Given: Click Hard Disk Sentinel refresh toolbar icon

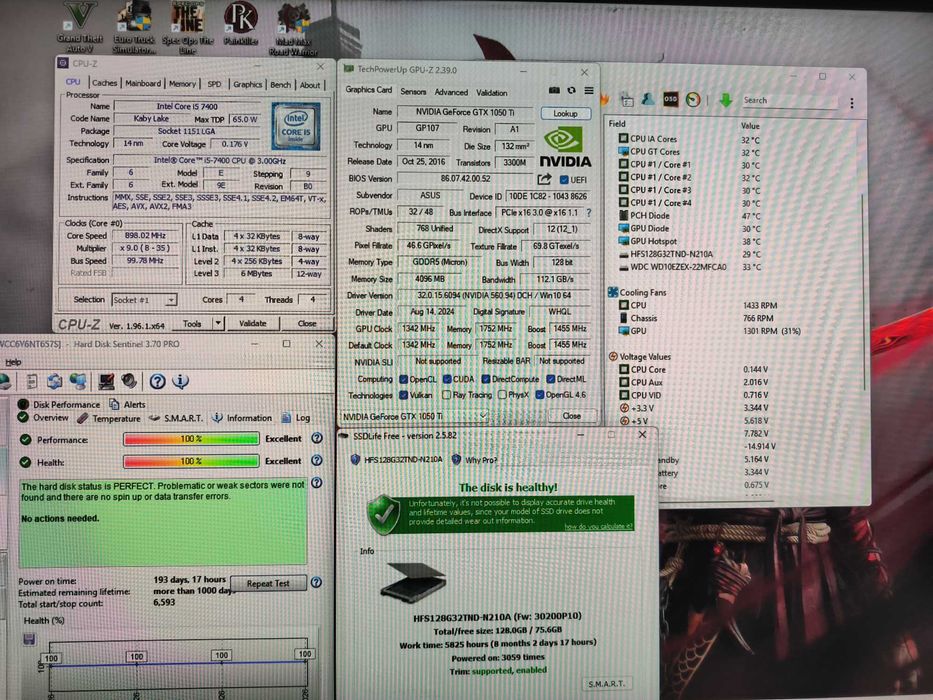Looking at the screenshot, I should click(55, 381).
